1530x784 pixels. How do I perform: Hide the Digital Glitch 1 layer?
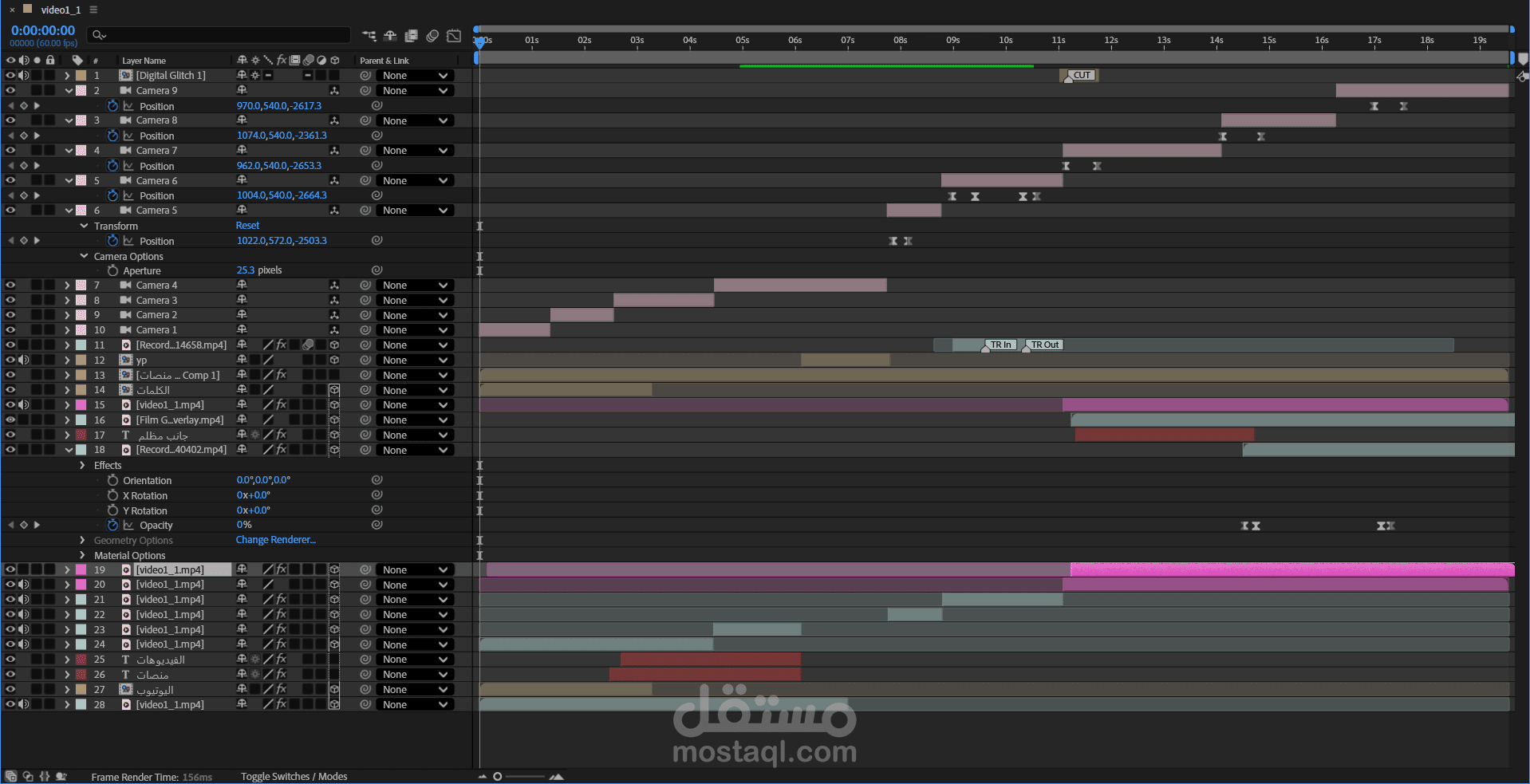(x=10, y=76)
